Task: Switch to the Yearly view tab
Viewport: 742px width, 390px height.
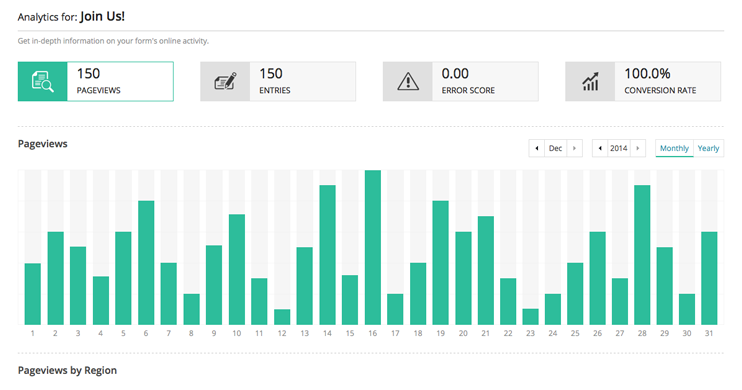Action: pyautogui.click(x=708, y=148)
